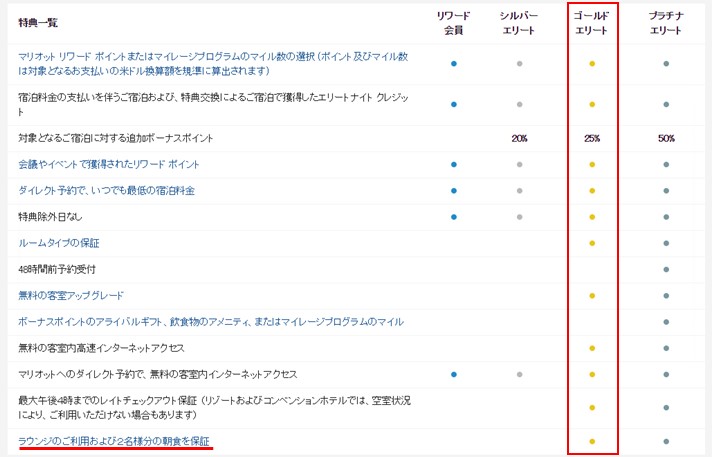Viewport: 712px width, 457px height.
Task: Follow the ルームタイプの保証 link
Action: (x=59, y=243)
